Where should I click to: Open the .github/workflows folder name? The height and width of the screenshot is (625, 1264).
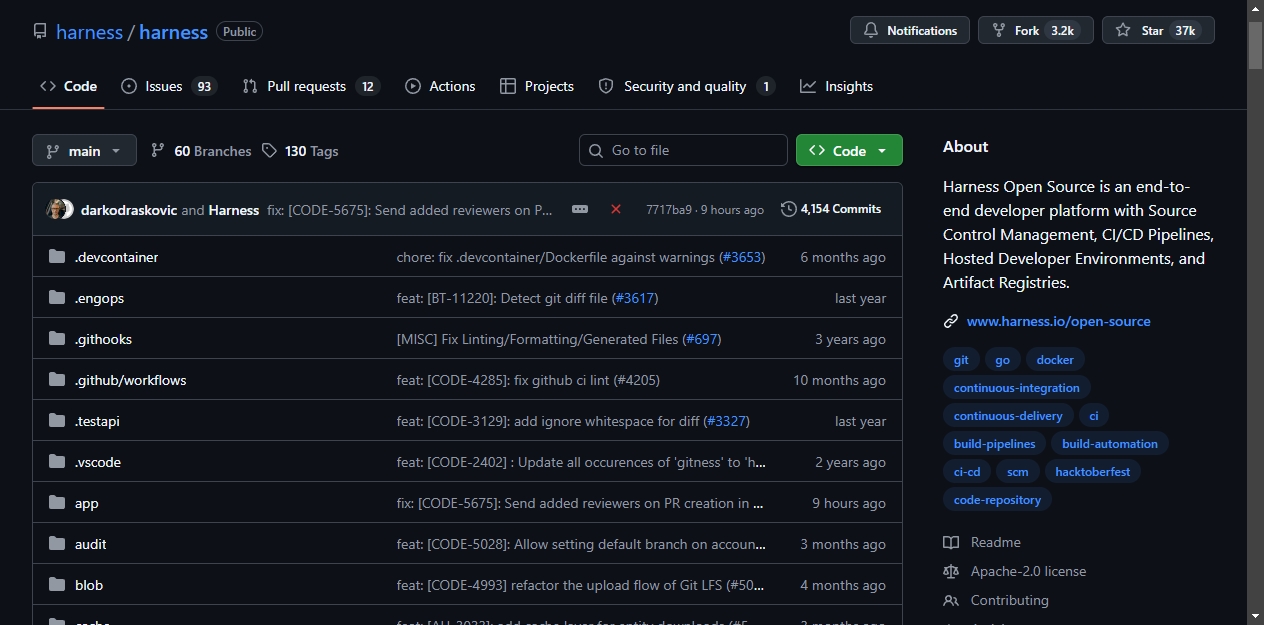click(130, 380)
